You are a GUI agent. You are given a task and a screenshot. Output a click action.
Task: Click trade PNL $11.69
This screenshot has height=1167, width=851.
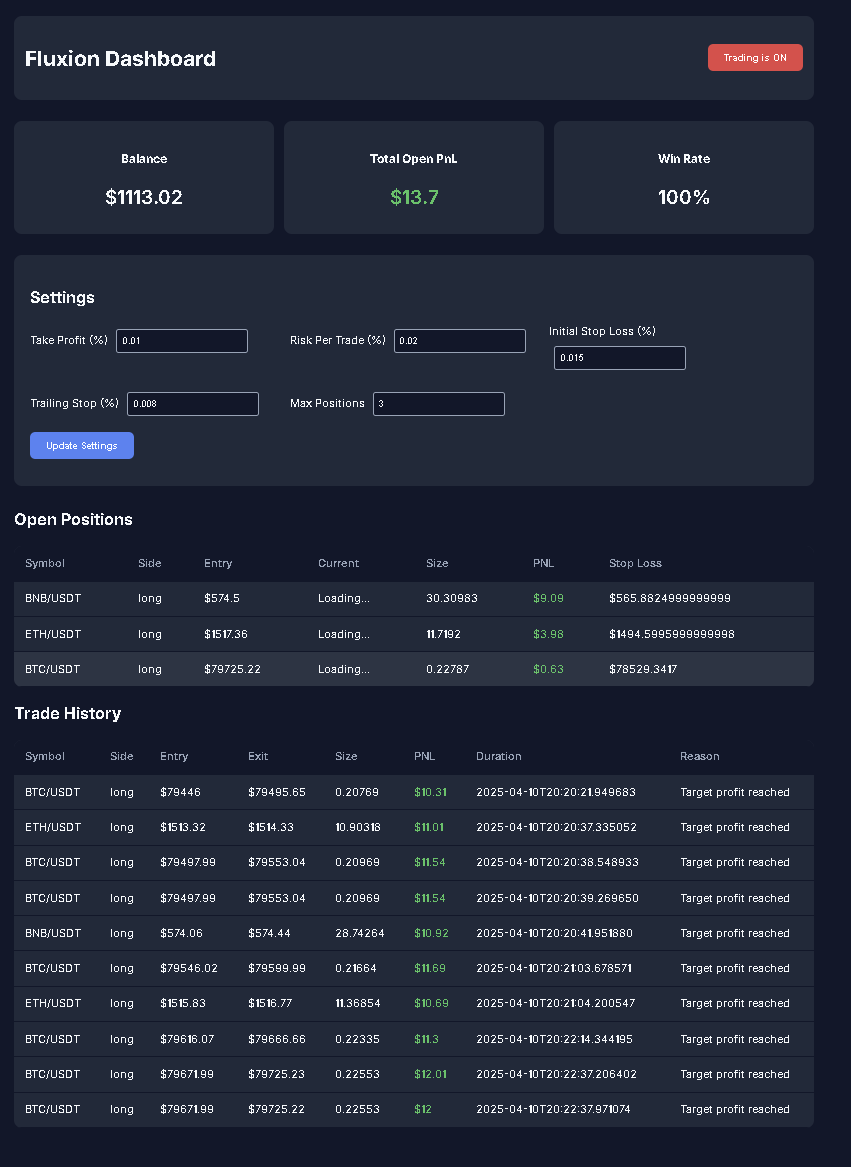pyautogui.click(x=430, y=968)
